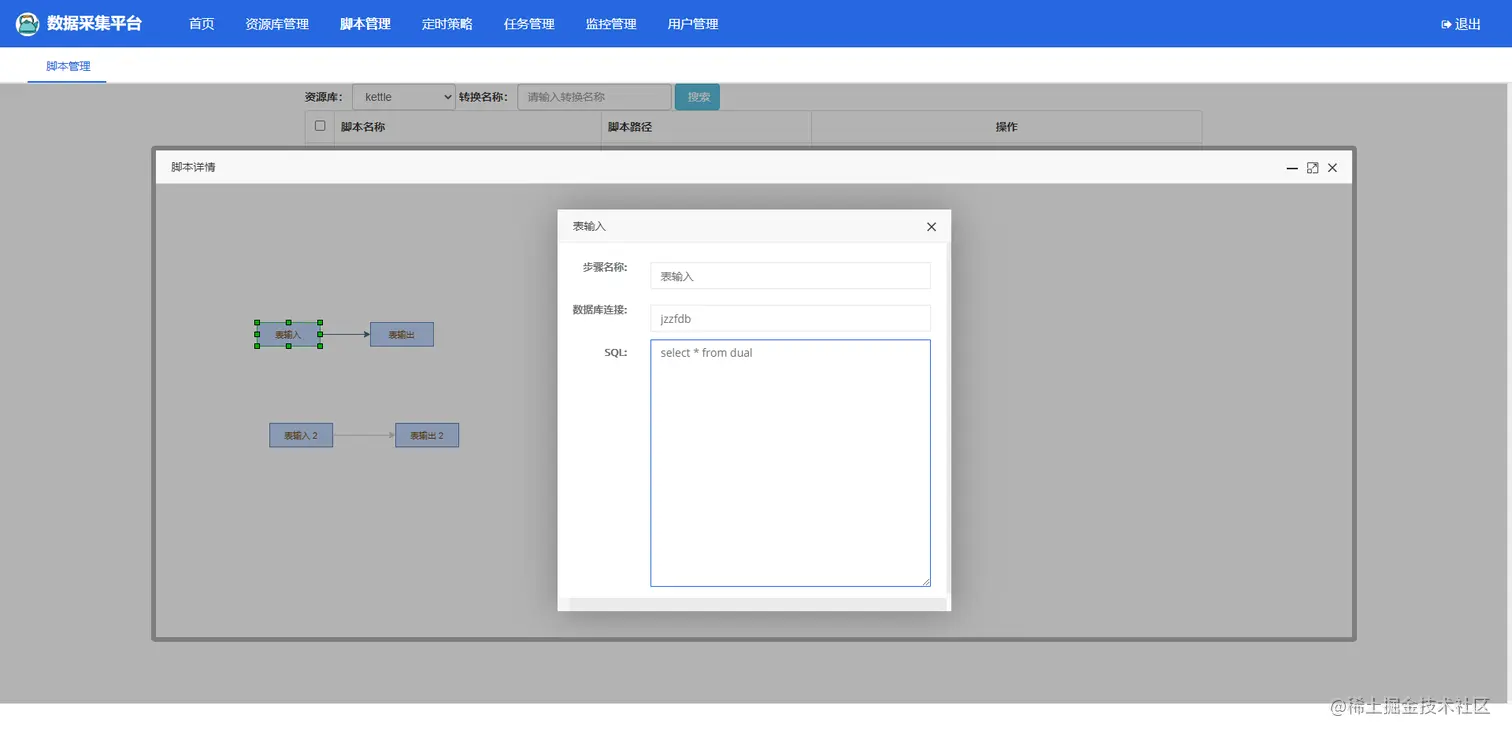This screenshot has width=1512, height=738.
Task: Click the 步骤名称 input field
Action: point(790,275)
